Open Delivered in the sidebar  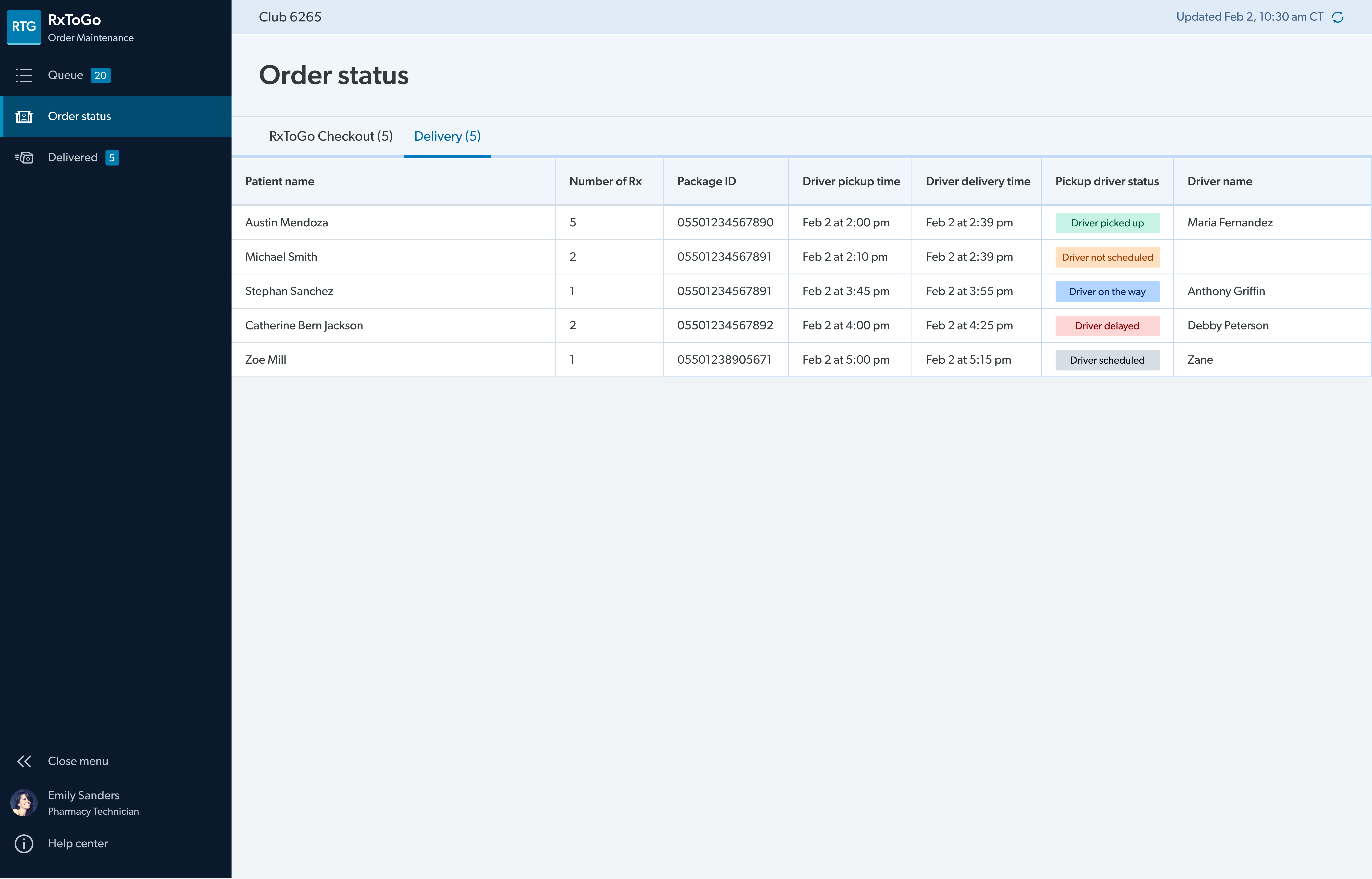pyautogui.click(x=116, y=158)
